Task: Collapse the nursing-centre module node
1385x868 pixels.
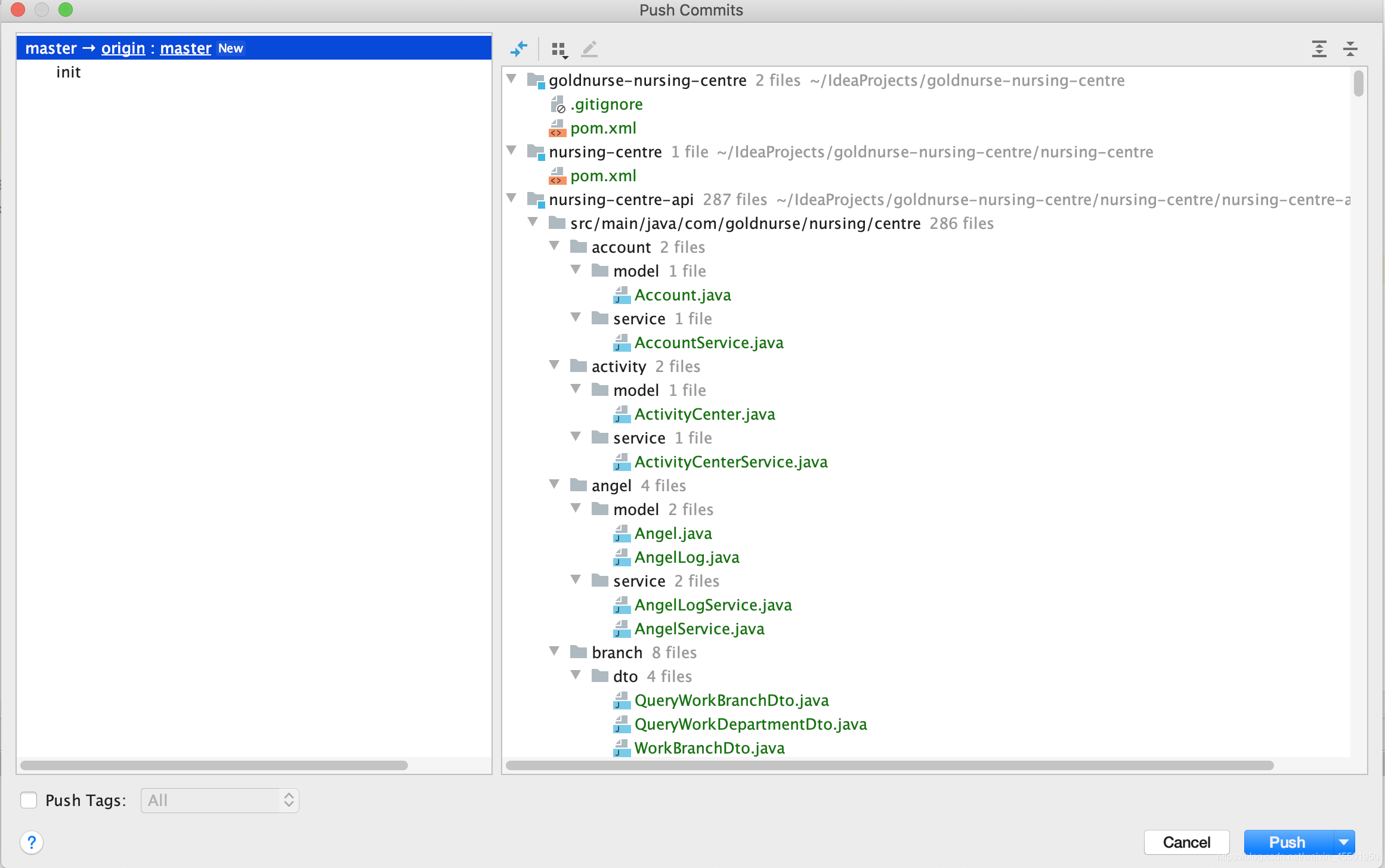Action: click(x=512, y=150)
